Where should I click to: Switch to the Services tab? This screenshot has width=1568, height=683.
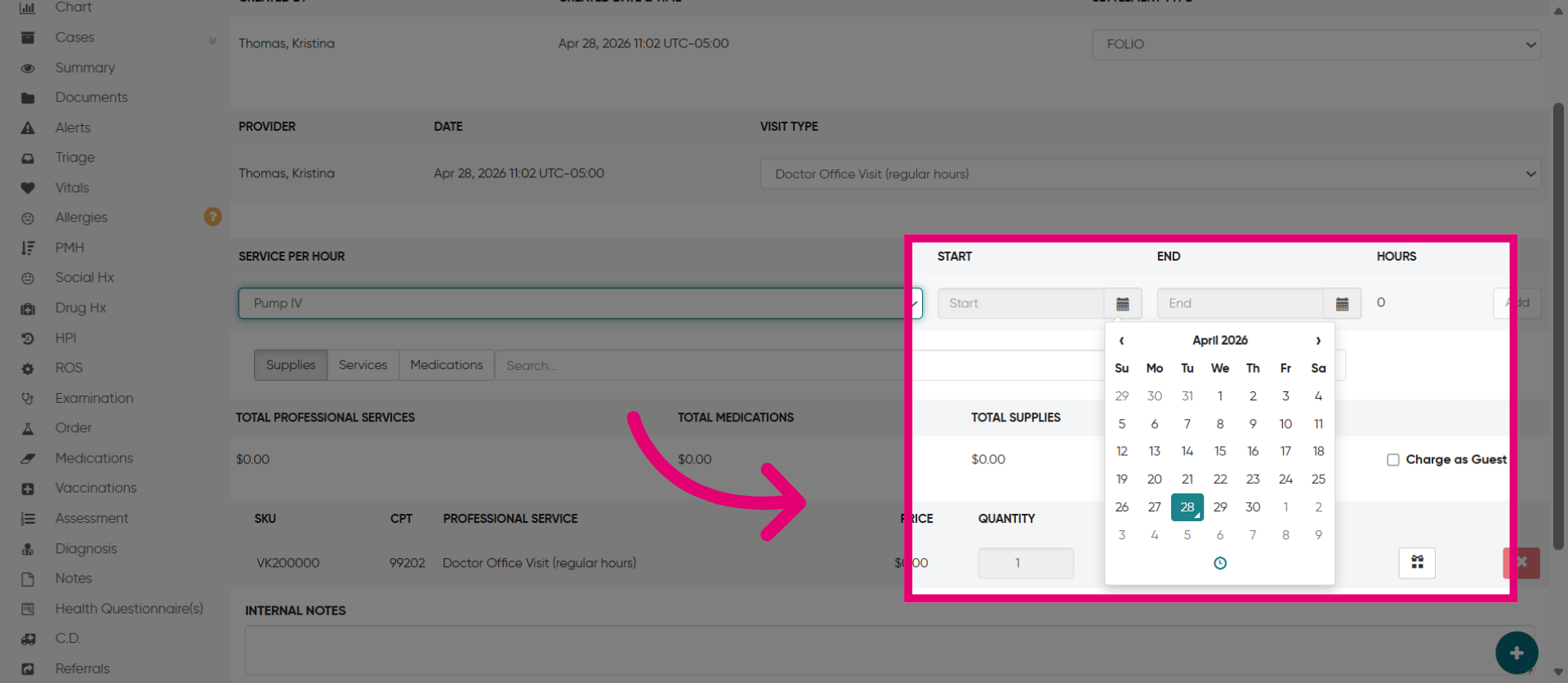(363, 365)
